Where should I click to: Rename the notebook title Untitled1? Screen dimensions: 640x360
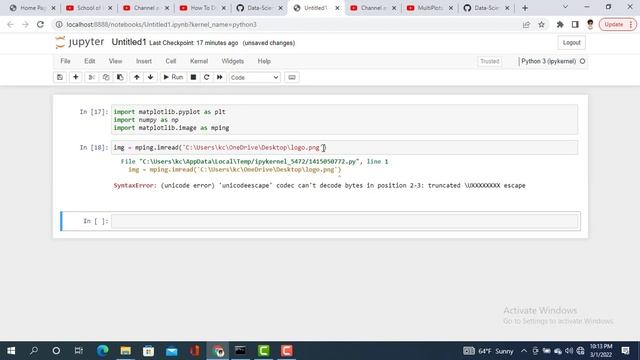pyautogui.click(x=129, y=42)
